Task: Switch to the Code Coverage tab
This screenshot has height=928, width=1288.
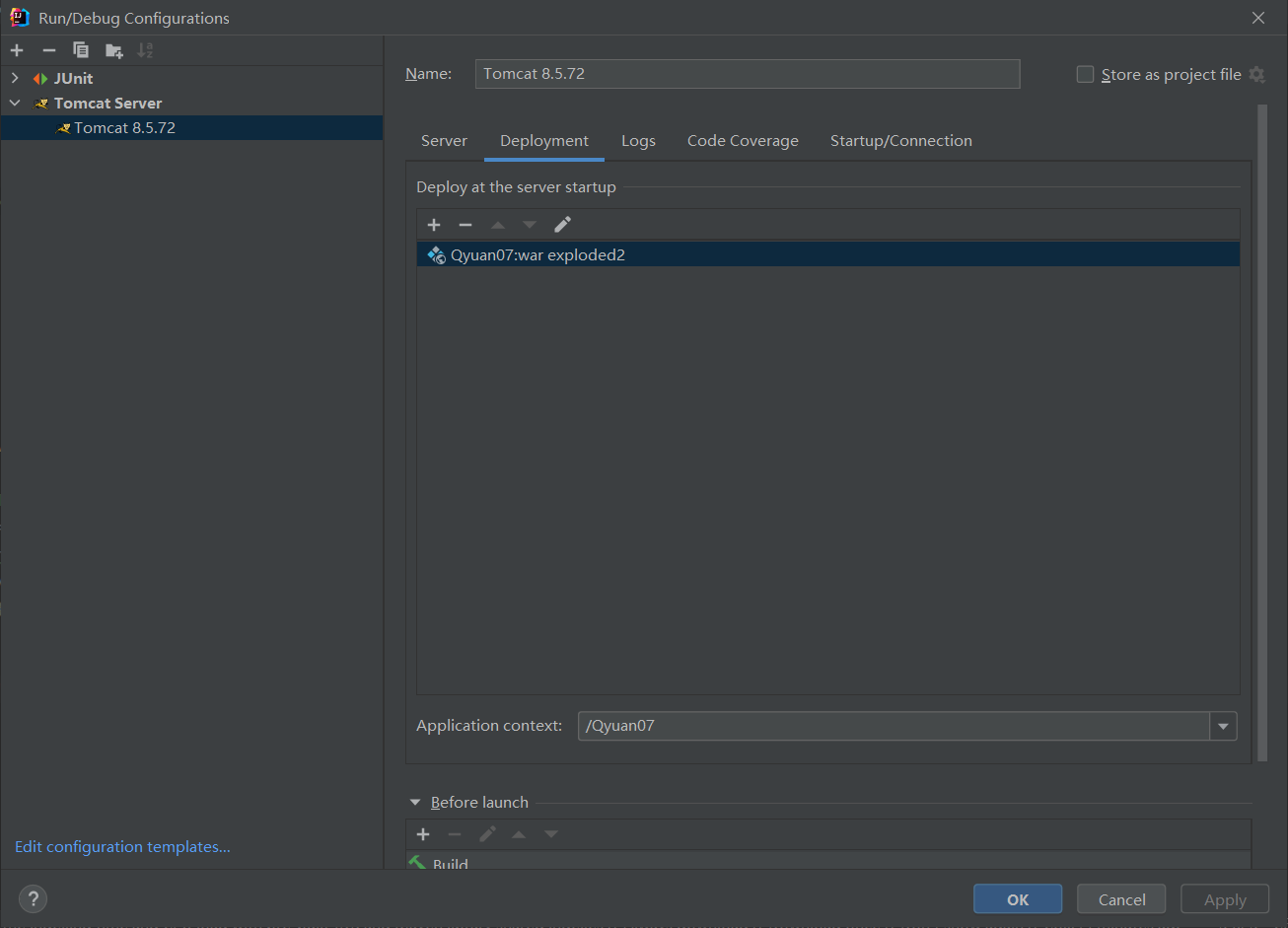Action: coord(743,141)
